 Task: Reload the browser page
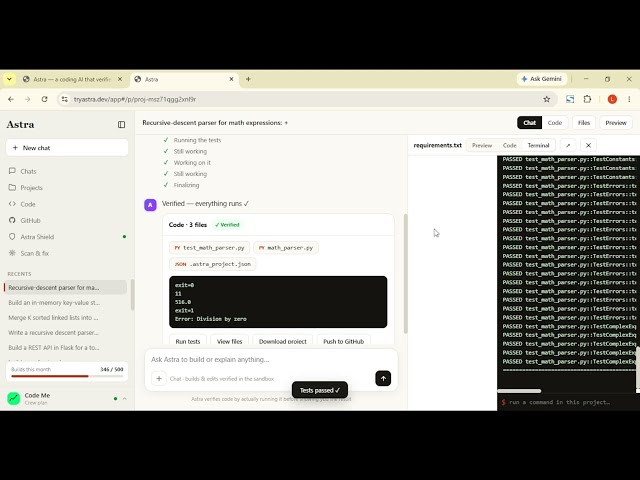(44, 99)
